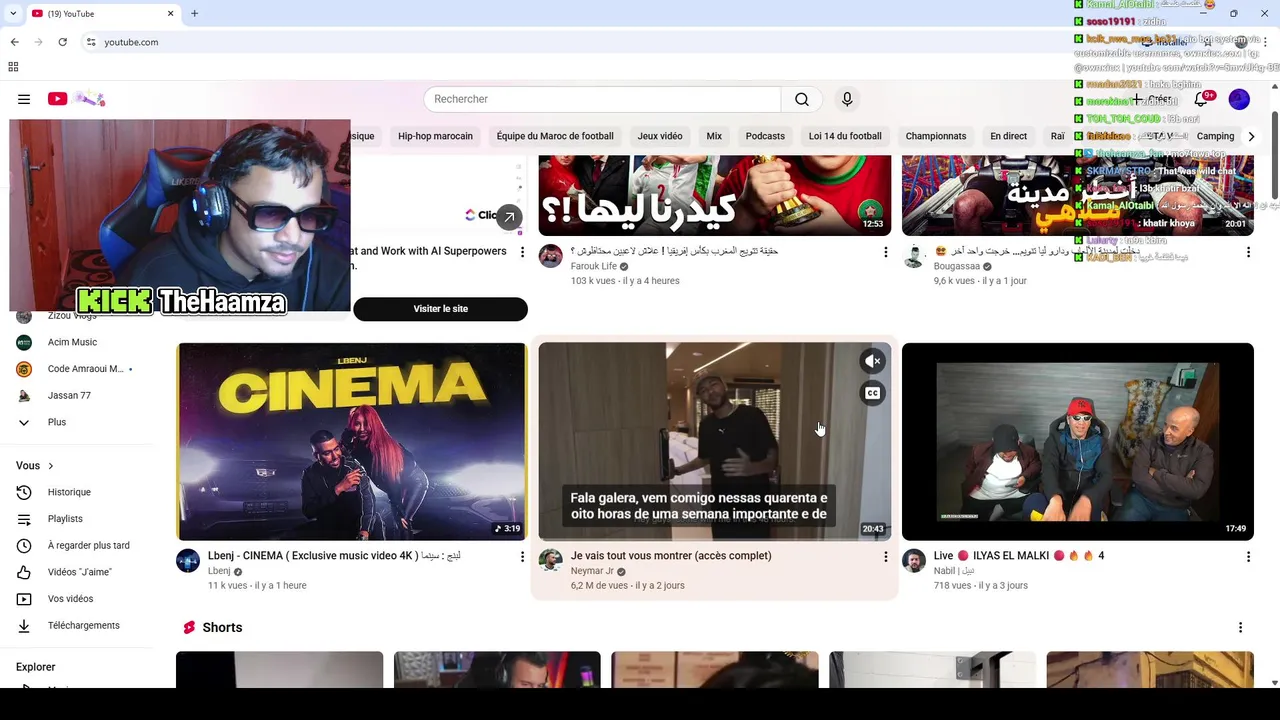Select the Hip-hop marocain chip

point(435,136)
